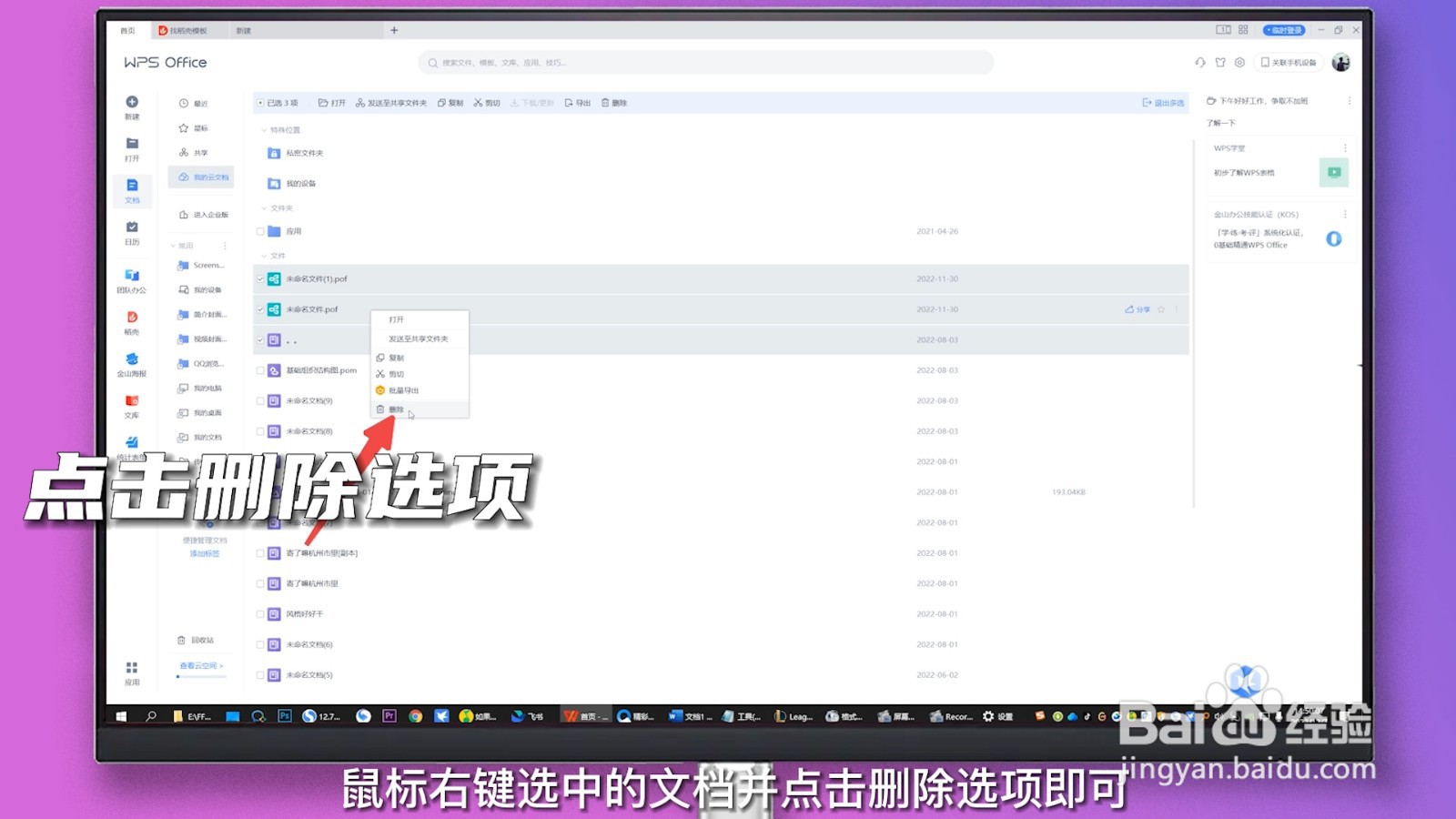Open the 常用 group three-dot menu
The width and height of the screenshot is (1456, 819).
click(x=225, y=246)
